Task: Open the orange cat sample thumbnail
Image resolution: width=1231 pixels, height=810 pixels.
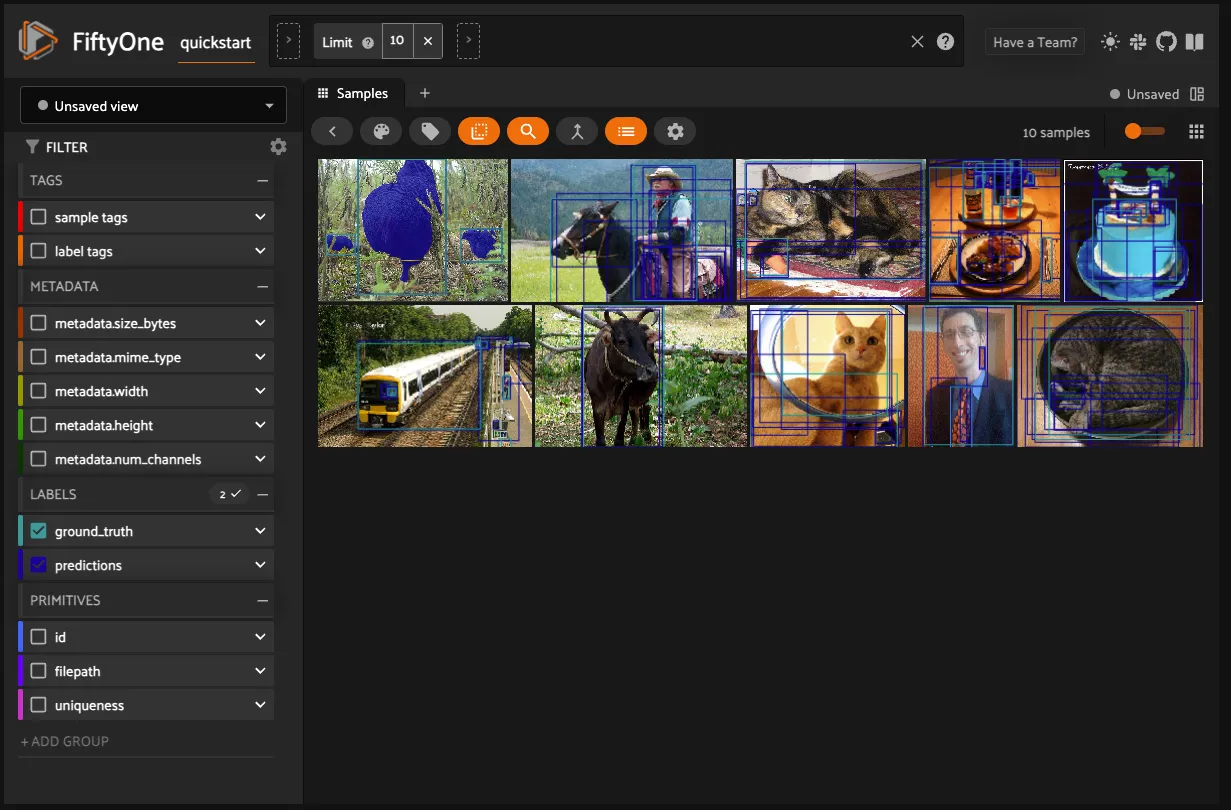Action: click(x=827, y=376)
